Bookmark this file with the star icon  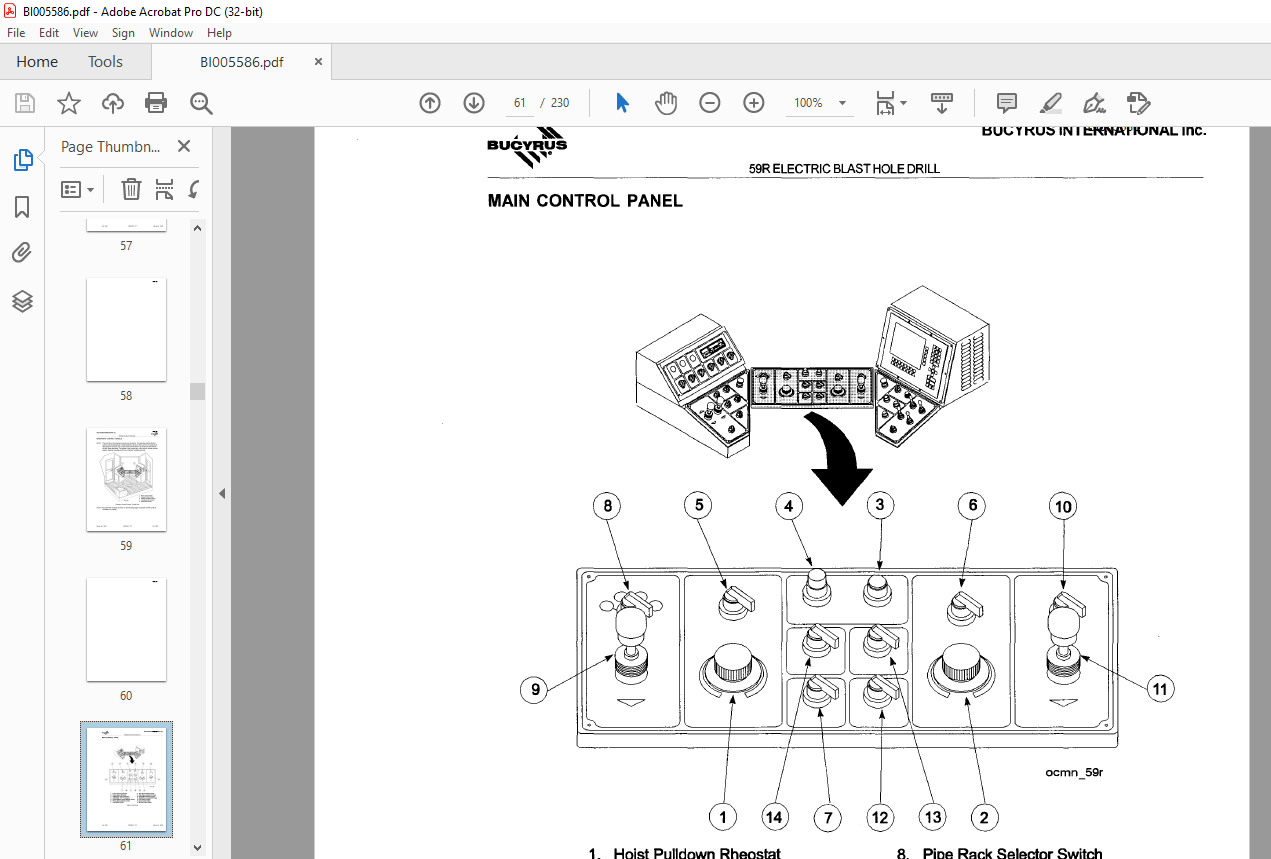coord(68,103)
